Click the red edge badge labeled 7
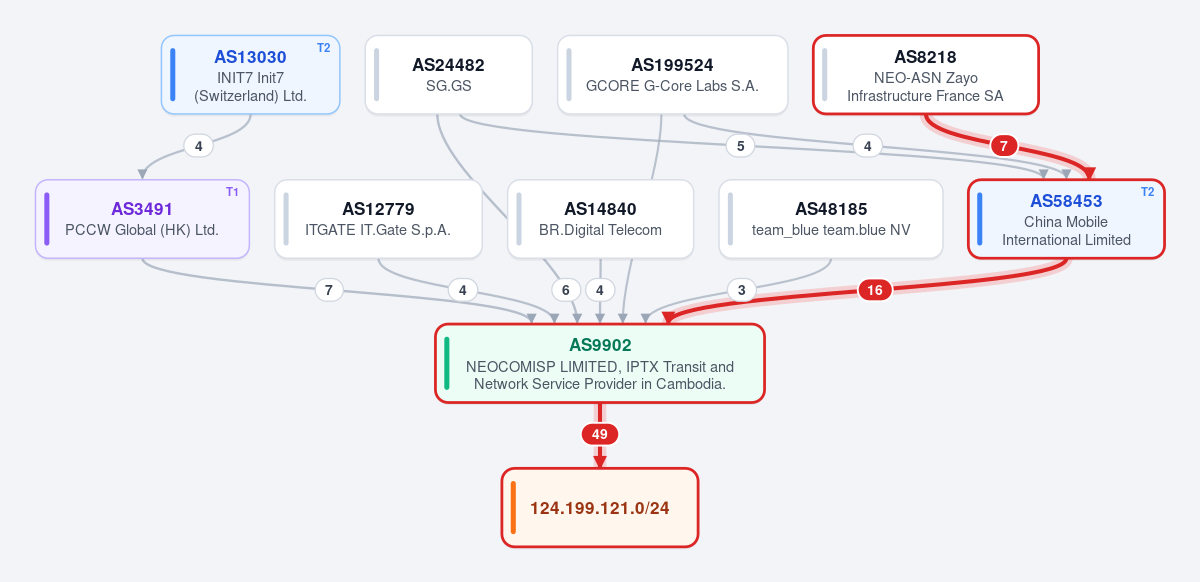 pos(1004,146)
